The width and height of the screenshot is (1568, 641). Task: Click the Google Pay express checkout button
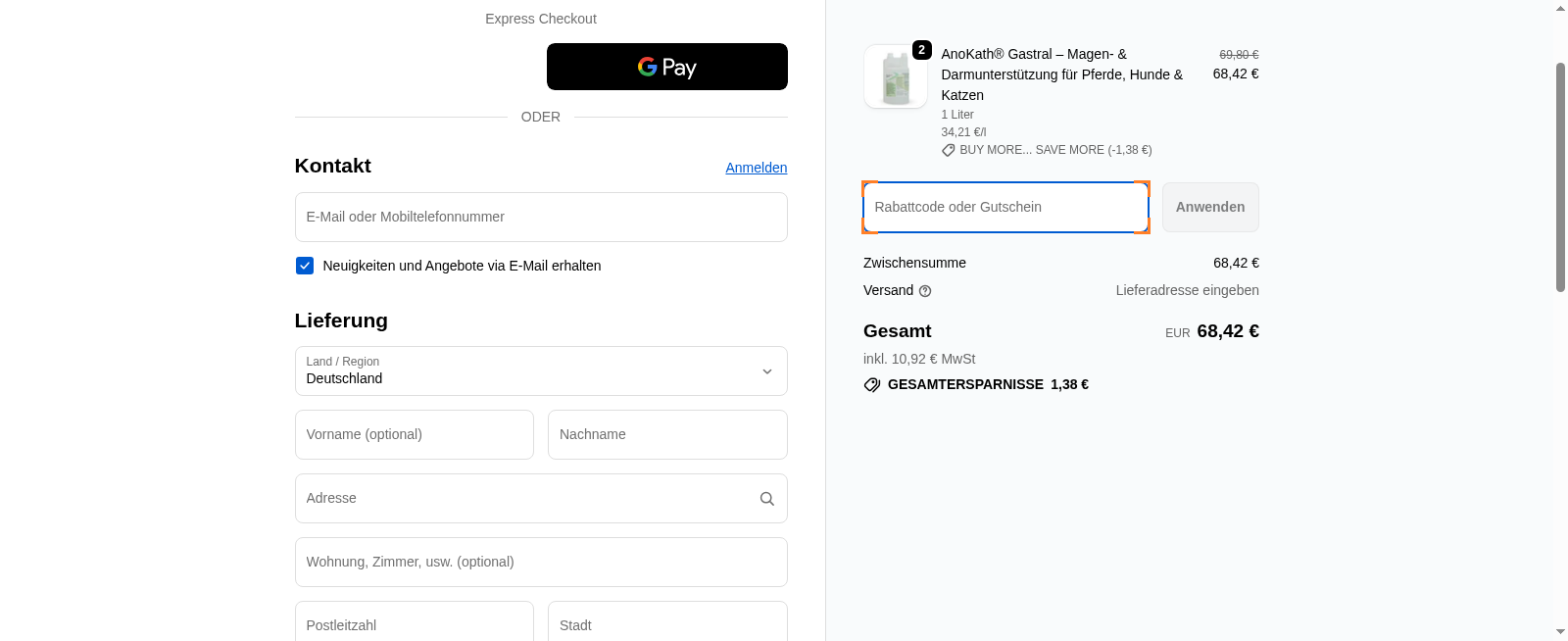[x=666, y=67]
